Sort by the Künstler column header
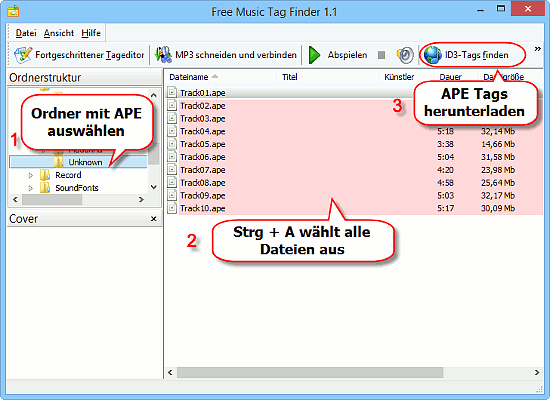Image resolution: width=550 pixels, height=400 pixels. [405, 77]
